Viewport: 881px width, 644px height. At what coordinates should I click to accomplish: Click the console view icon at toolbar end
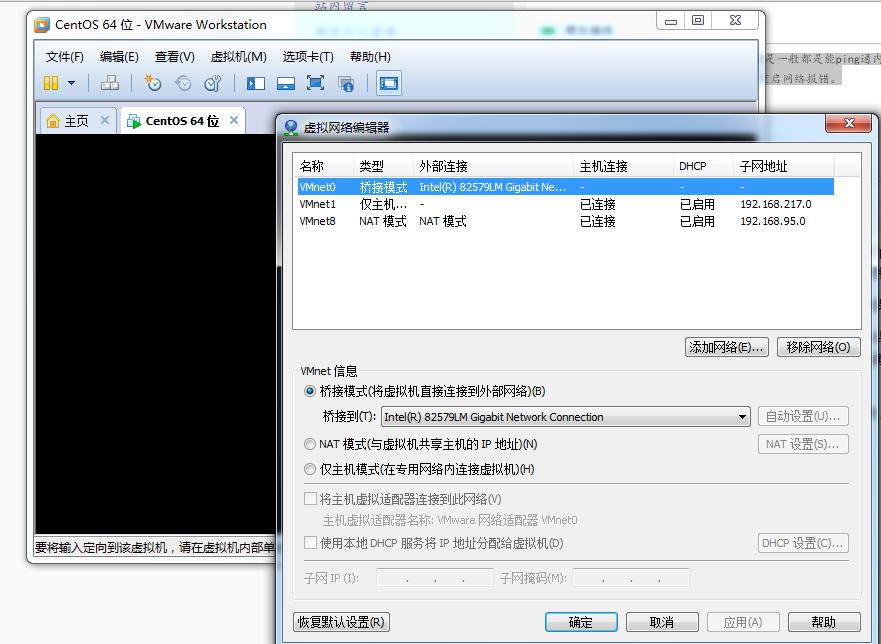pyautogui.click(x=389, y=83)
